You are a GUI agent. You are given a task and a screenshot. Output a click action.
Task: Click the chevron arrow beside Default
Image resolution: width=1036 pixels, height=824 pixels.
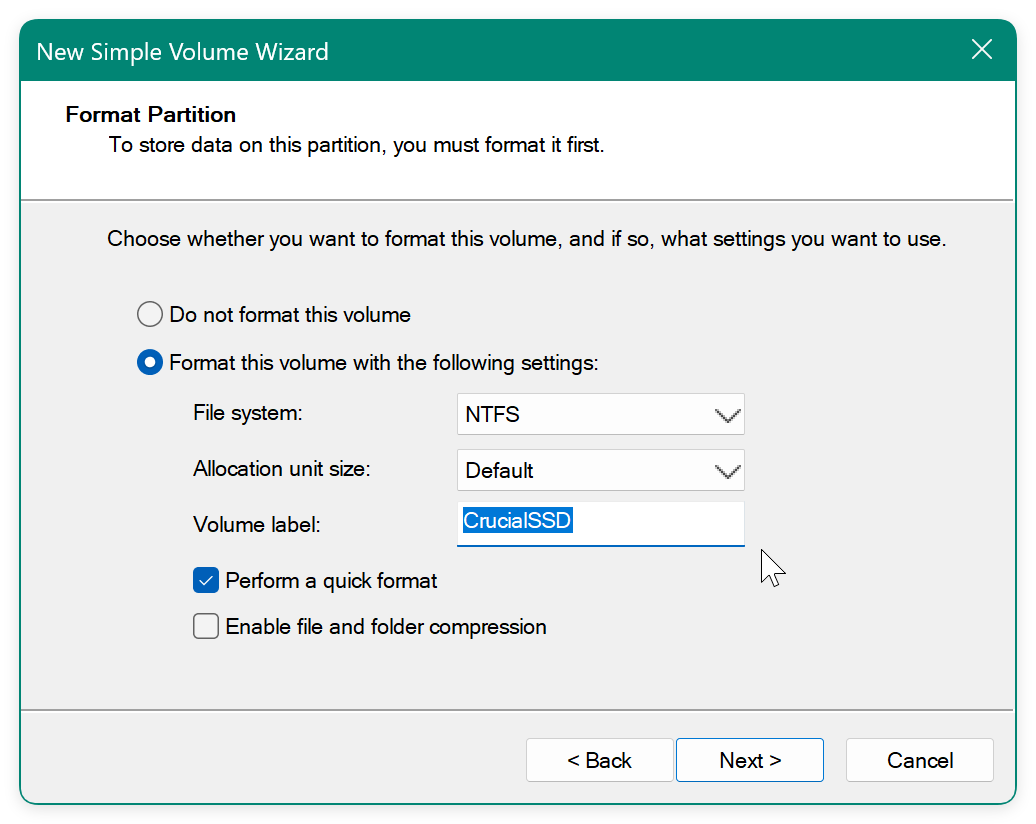pos(728,471)
